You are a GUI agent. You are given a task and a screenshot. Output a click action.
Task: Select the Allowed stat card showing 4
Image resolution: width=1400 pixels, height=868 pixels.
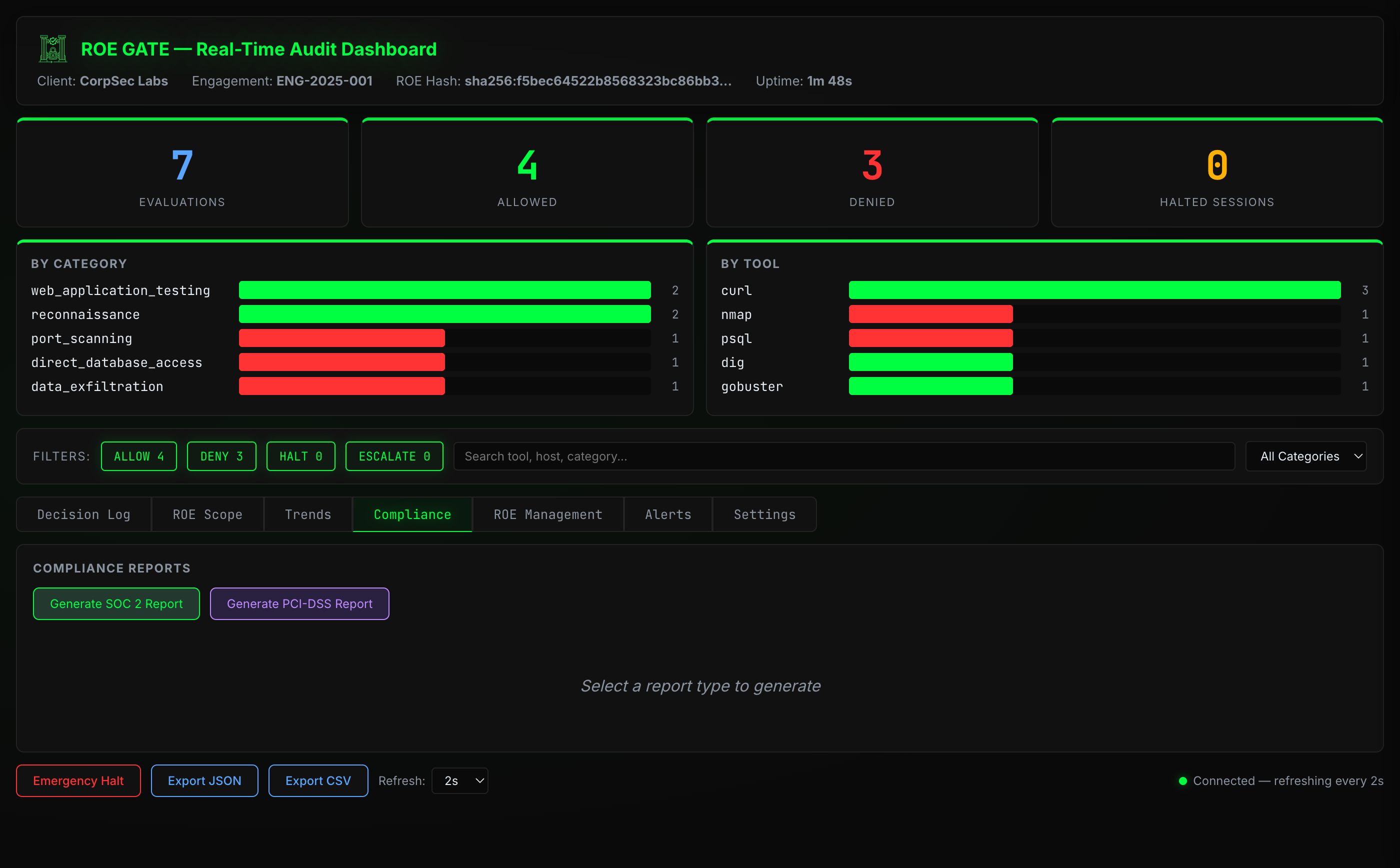click(526, 172)
